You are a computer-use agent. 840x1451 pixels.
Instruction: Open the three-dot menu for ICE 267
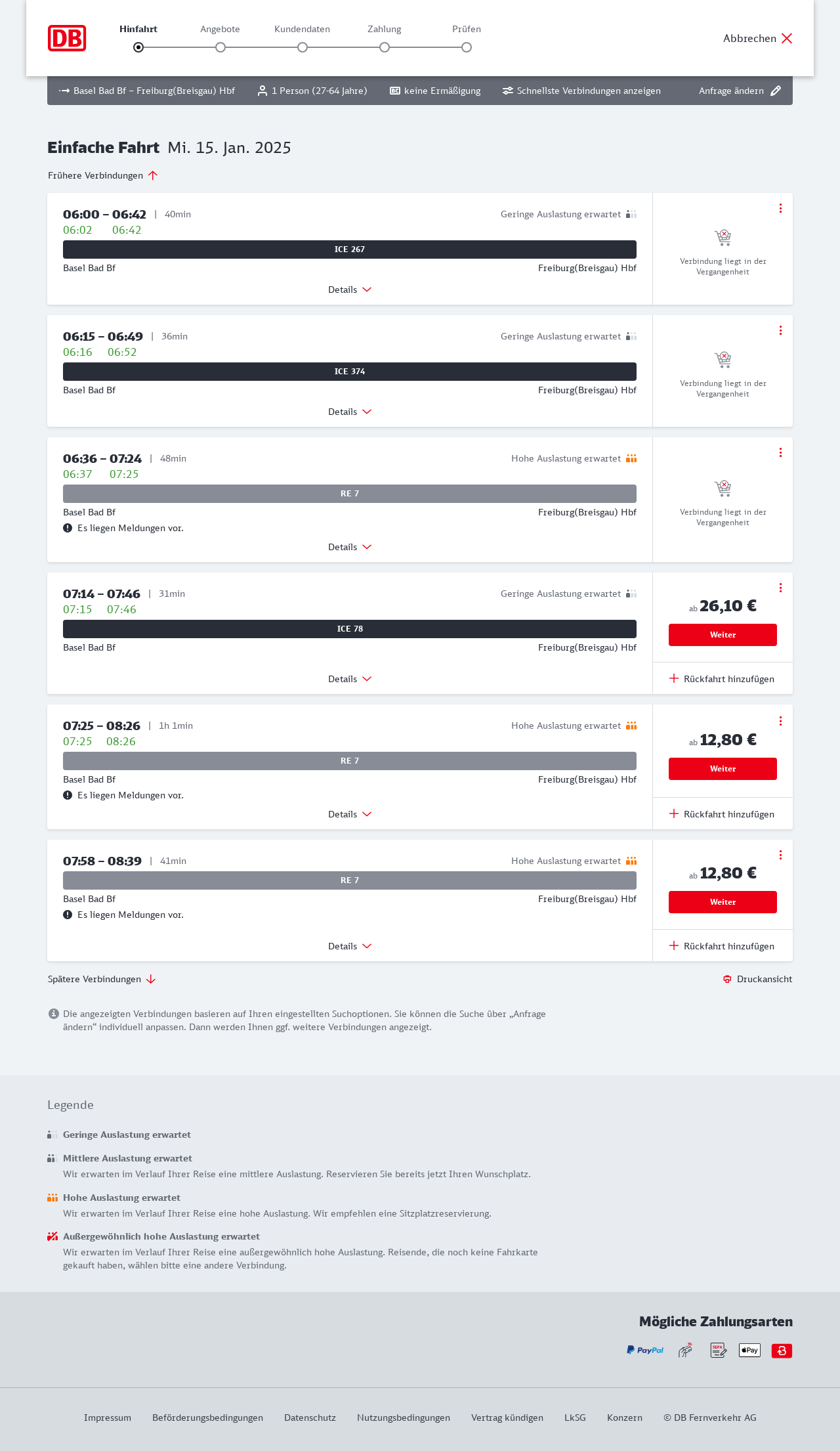[780, 208]
